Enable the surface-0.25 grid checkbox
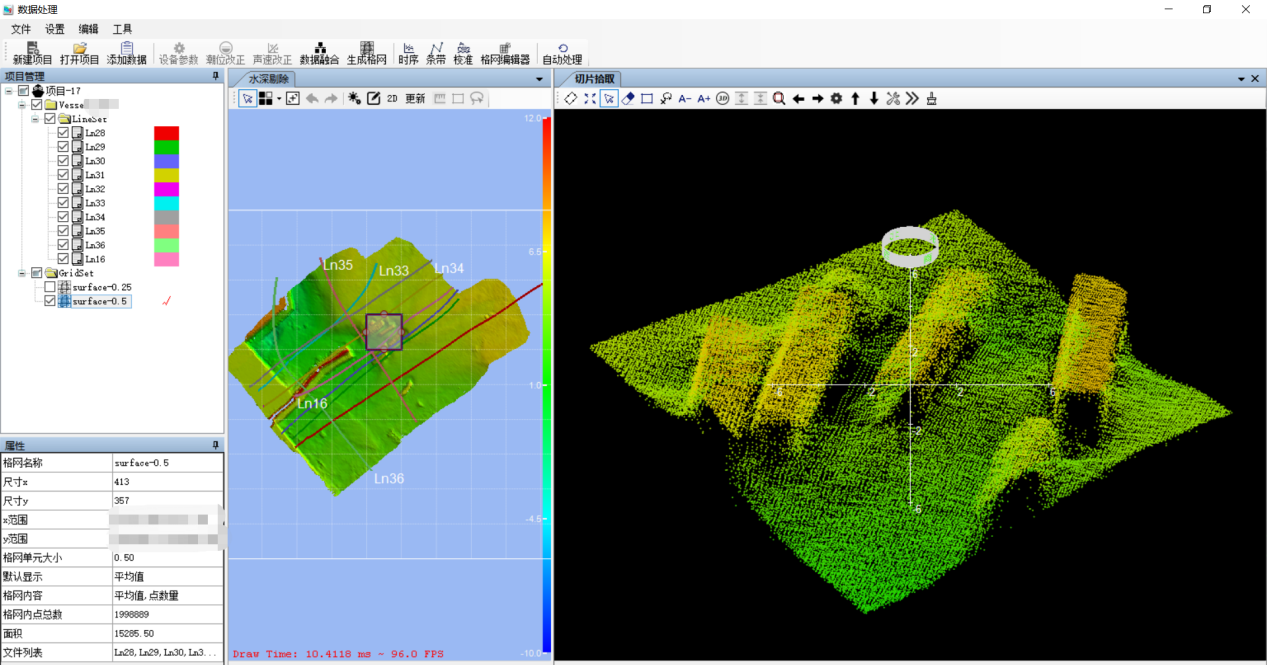Screen dimensions: 1267x665 pyautogui.click(x=50, y=287)
